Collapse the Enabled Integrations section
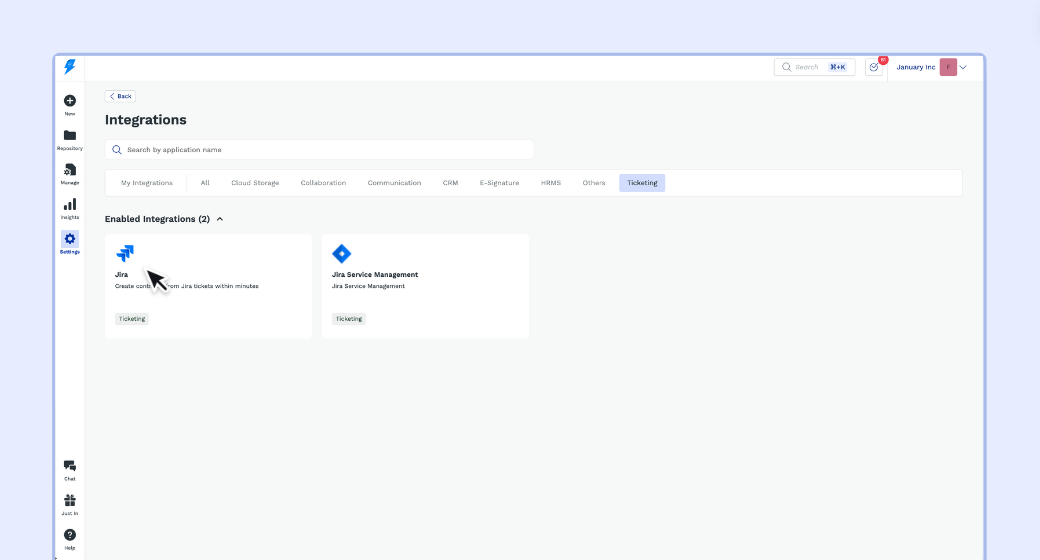Screen dimensions: 1040x560 pyautogui.click(x=220, y=218)
